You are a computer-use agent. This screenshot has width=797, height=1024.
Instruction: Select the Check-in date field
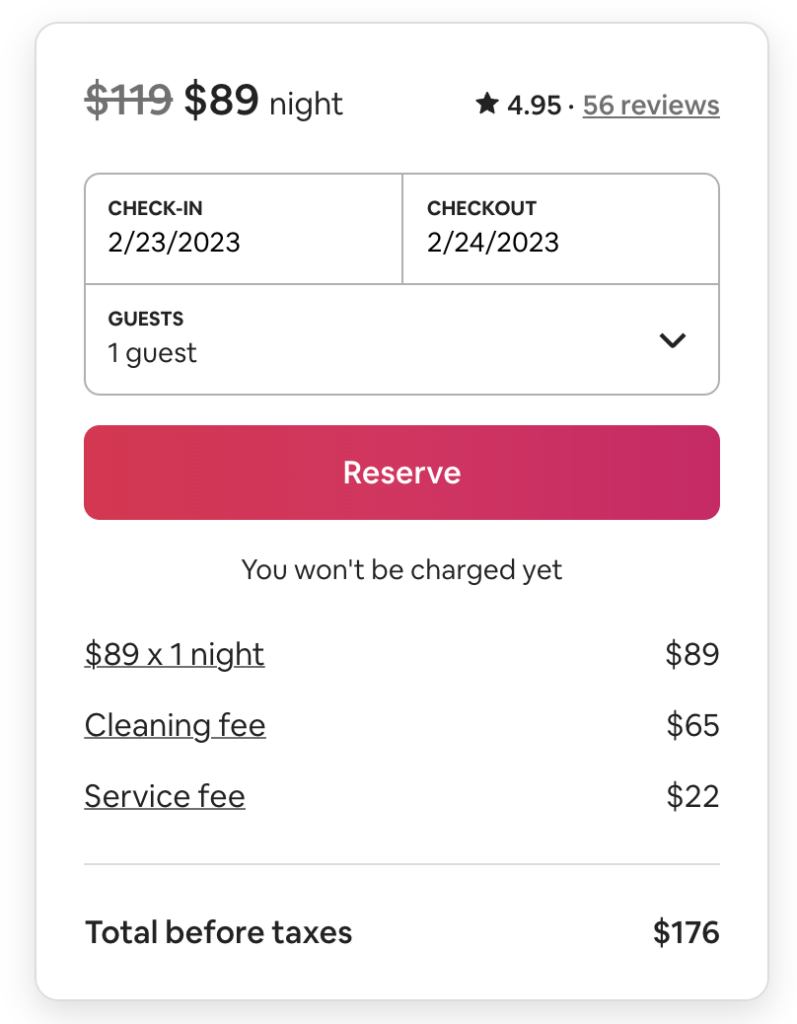244,229
